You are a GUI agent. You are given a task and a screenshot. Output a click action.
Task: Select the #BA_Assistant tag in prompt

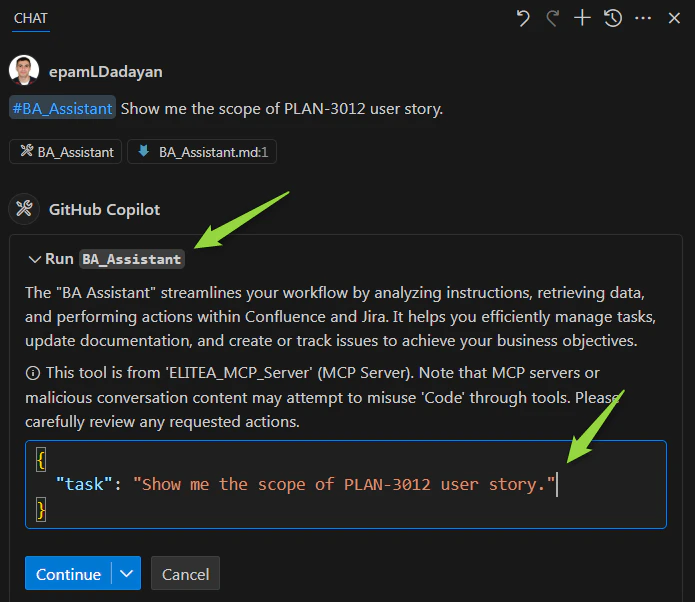point(62,108)
